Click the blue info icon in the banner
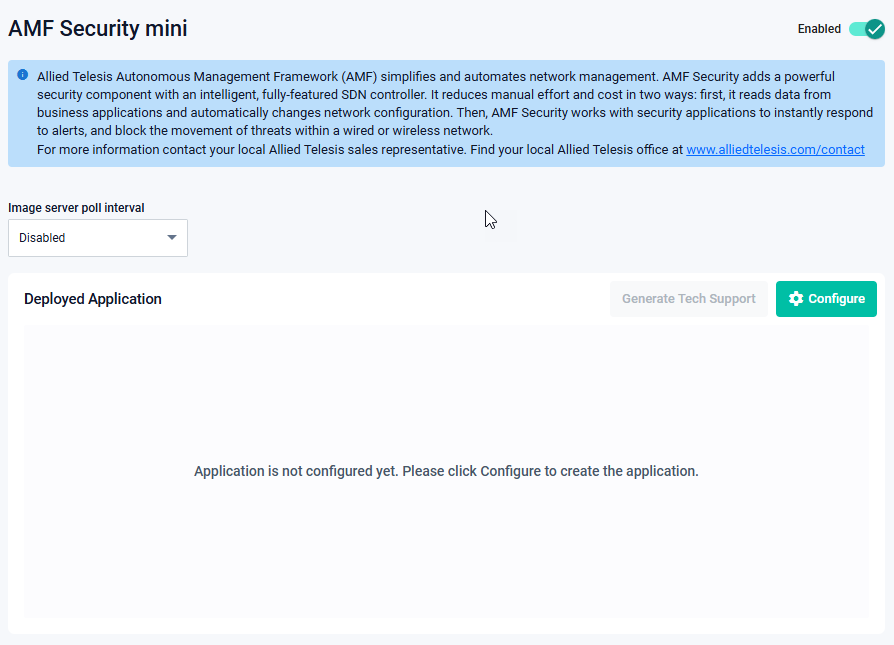This screenshot has height=645, width=894. (x=23, y=75)
